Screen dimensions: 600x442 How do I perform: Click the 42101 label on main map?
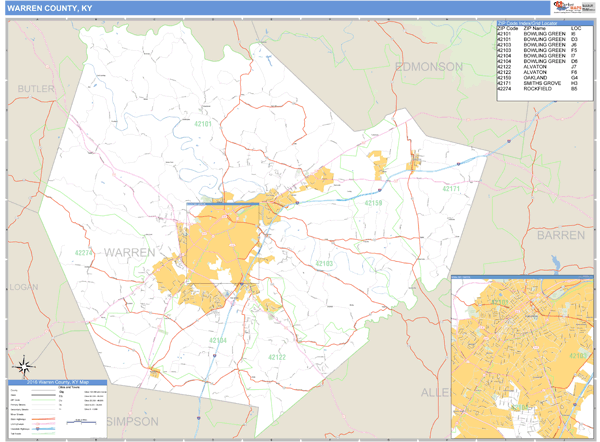coord(203,124)
